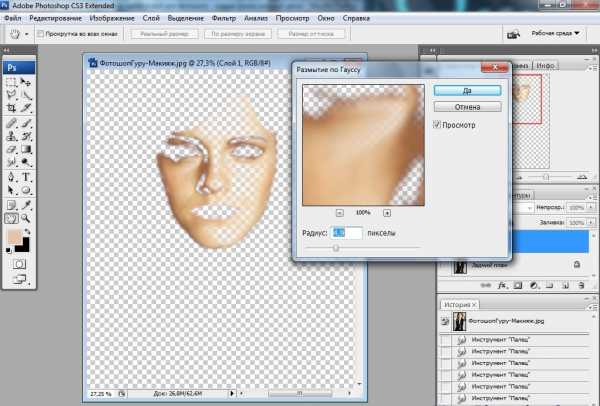Select the Path Selection arrow tool
This screenshot has width=600, height=406.
point(11,190)
